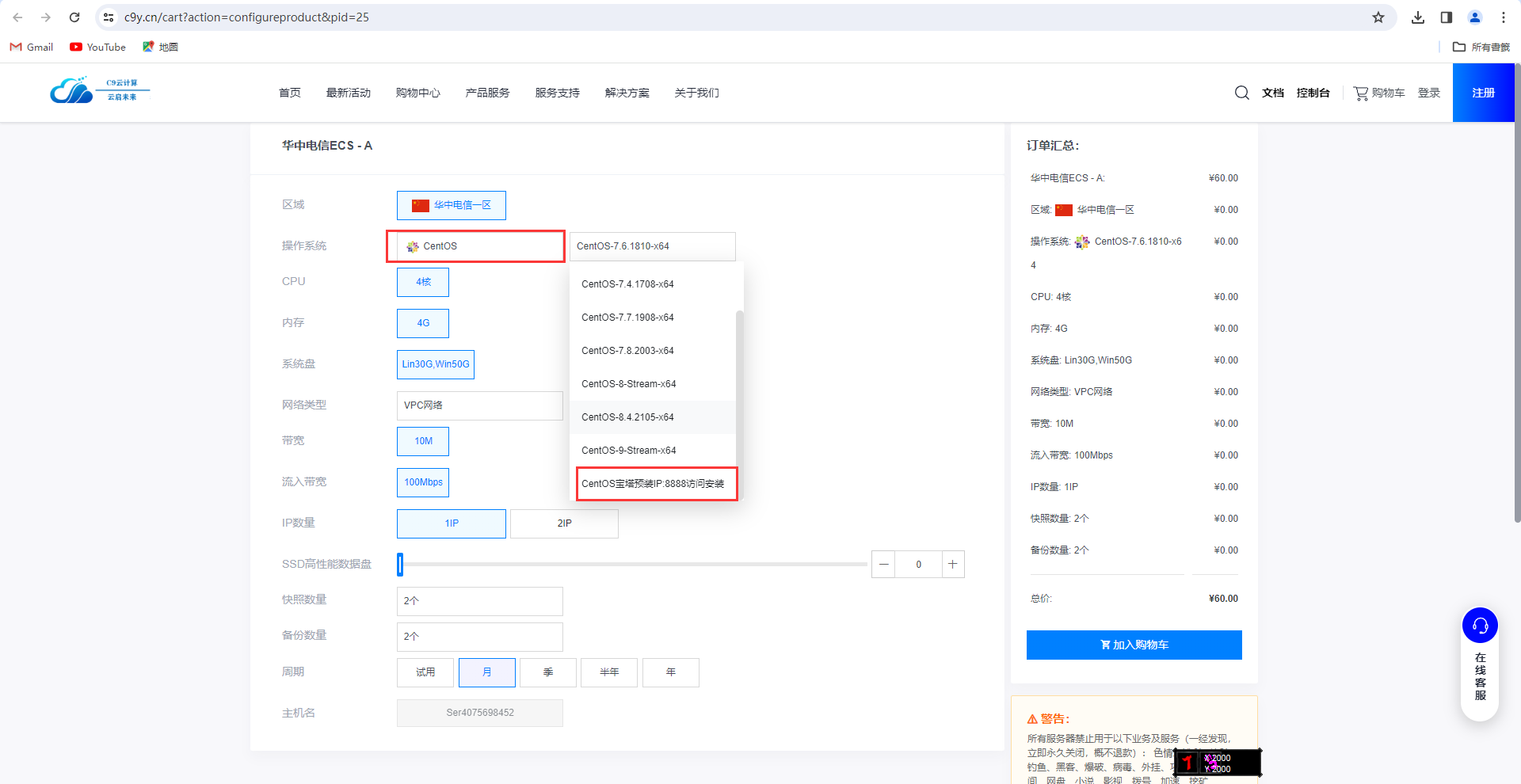Open 快照数量 2个 dropdown
This screenshot has width=1521, height=784.
(x=480, y=601)
